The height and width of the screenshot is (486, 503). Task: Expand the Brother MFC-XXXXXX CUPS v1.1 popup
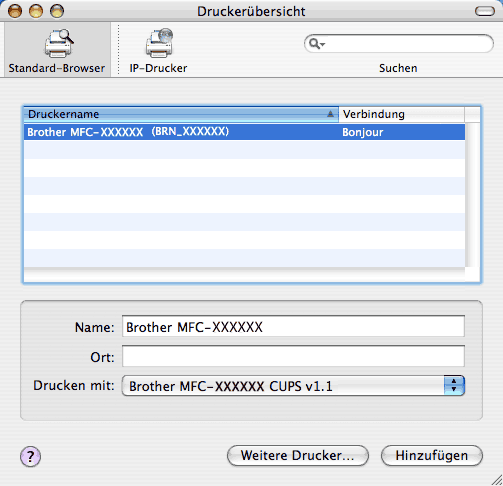click(293, 386)
